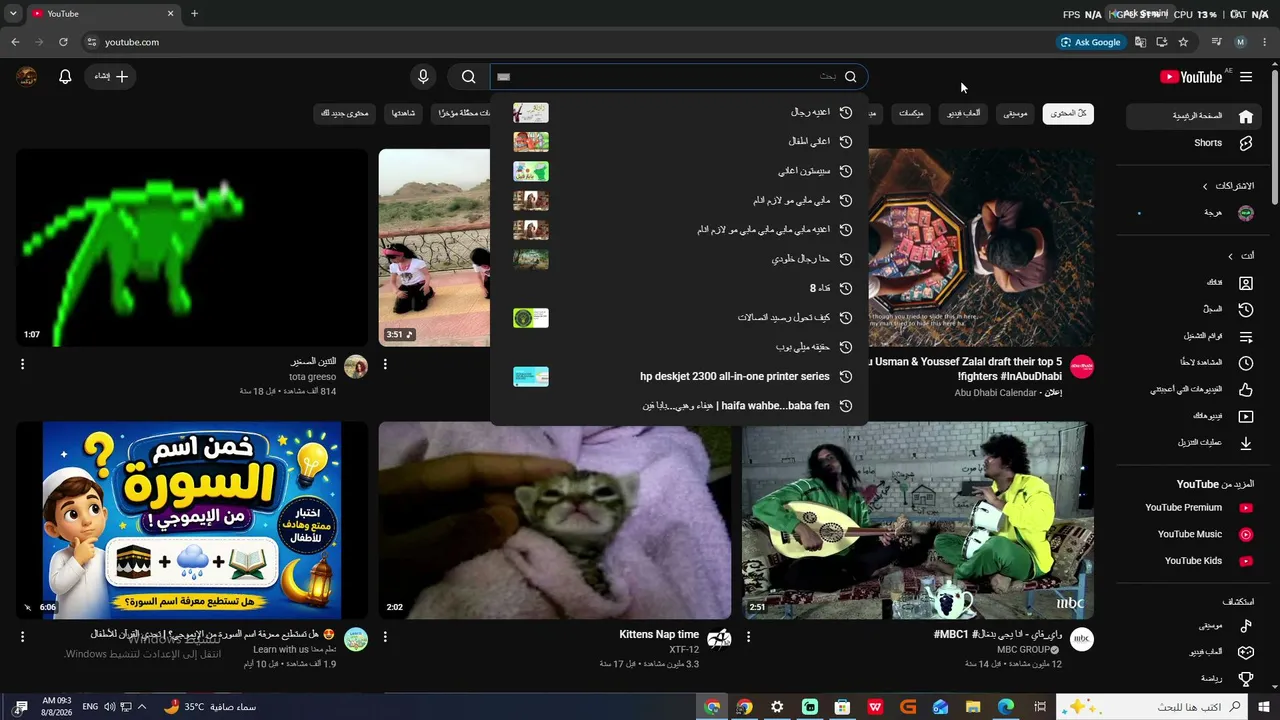
Task: Choose suggestion haifa wahbe...baba fen
Action: point(679,406)
